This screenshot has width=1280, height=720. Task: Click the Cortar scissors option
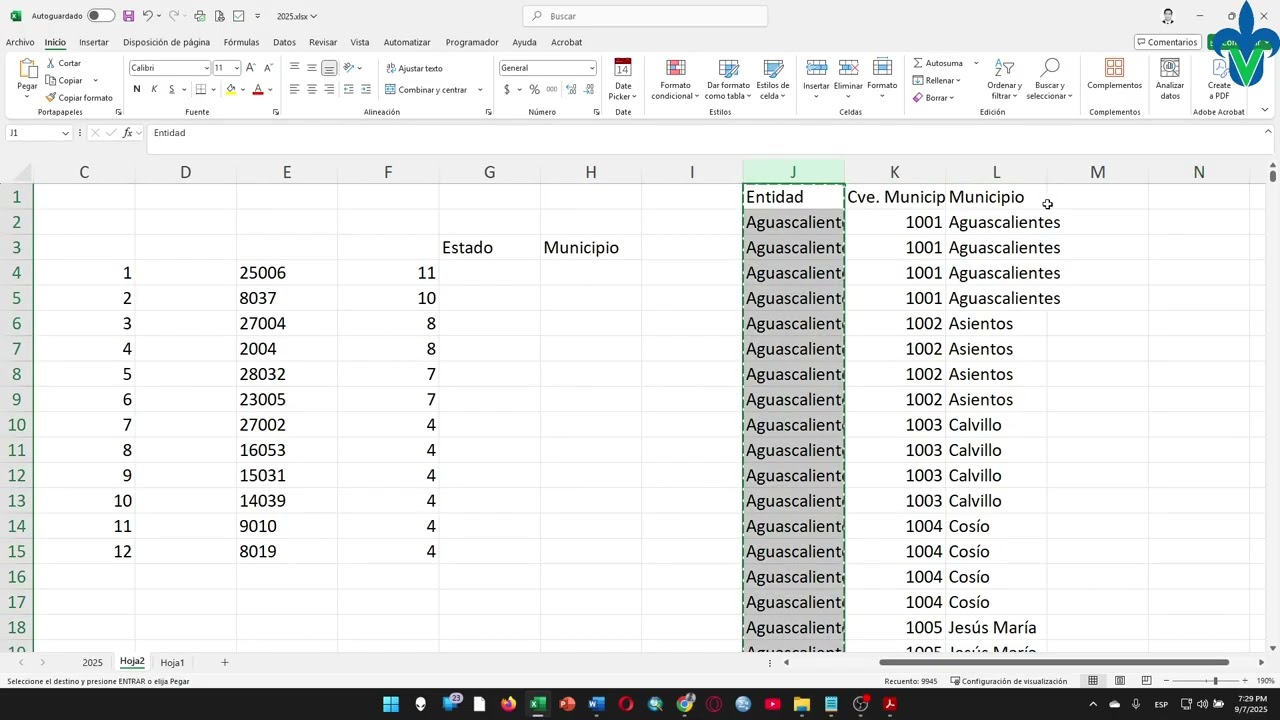tap(63, 63)
